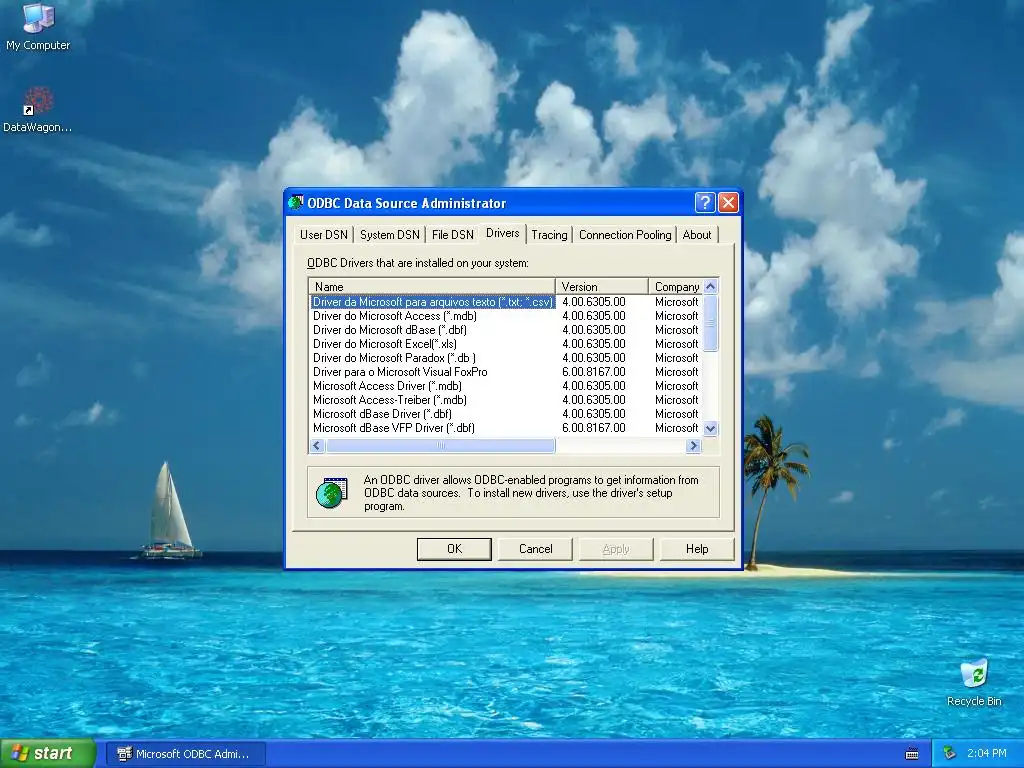The height and width of the screenshot is (768, 1024).
Task: Select the Drivers tab
Action: click(x=503, y=233)
